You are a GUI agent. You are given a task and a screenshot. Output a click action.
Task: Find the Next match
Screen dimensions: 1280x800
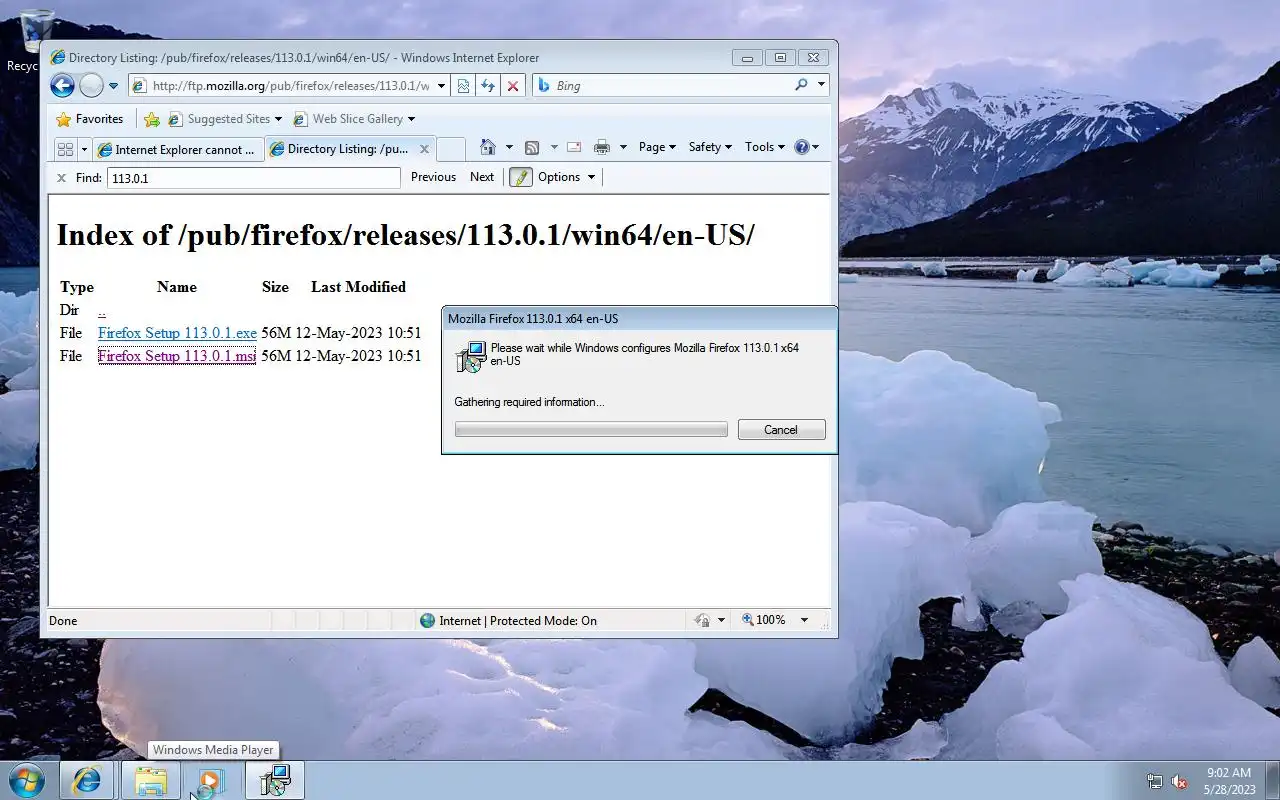[482, 177]
